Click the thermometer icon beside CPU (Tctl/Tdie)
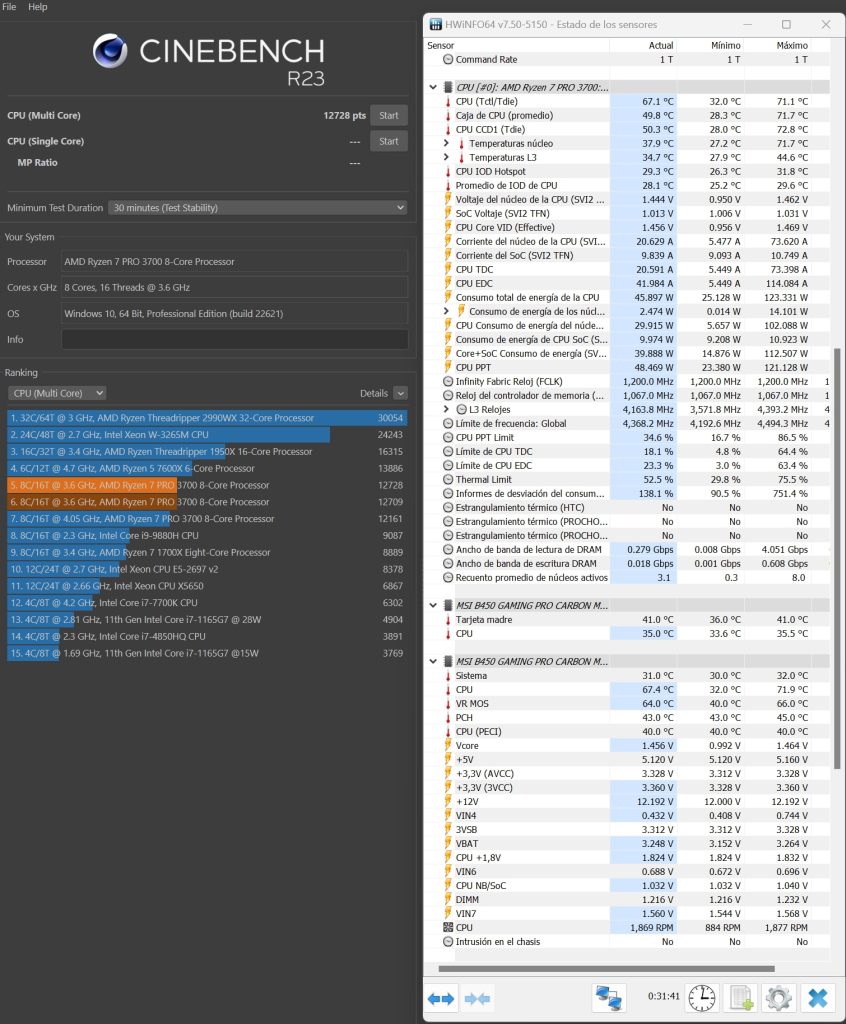Screen dimensions: 846x1024 pyautogui.click(x=448, y=102)
